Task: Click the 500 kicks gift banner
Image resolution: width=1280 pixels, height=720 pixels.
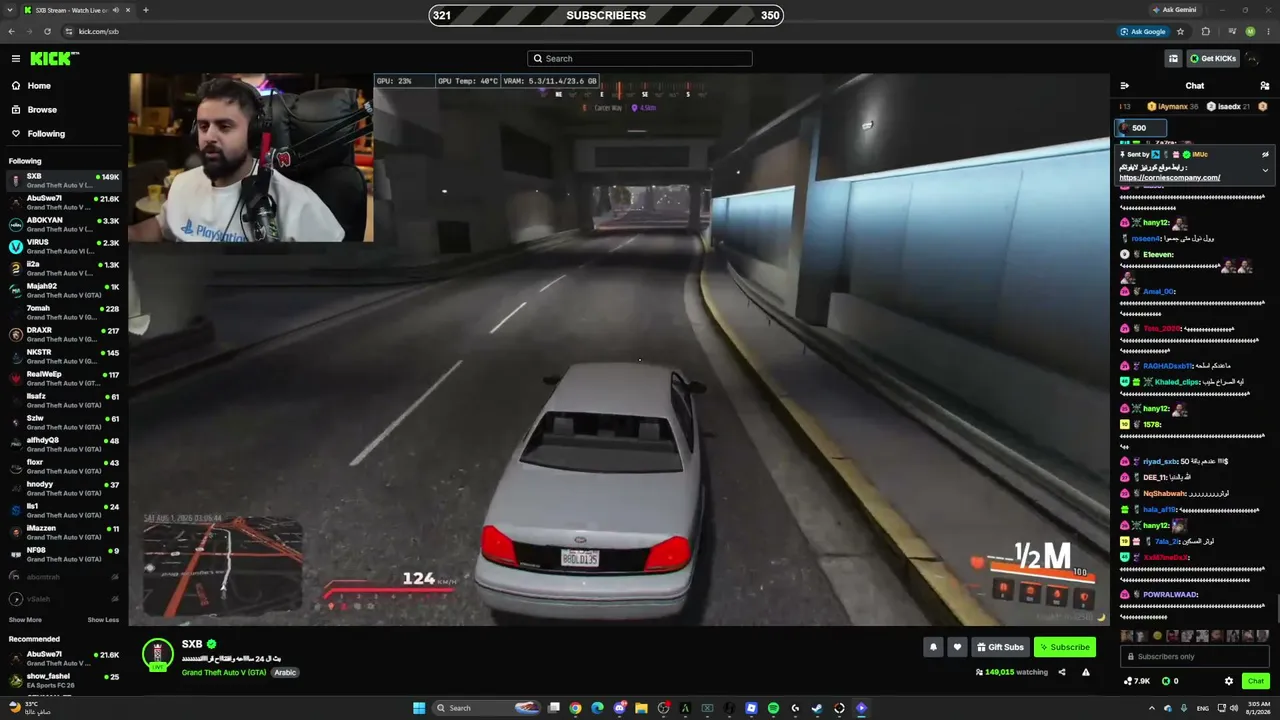Action: click(1140, 128)
